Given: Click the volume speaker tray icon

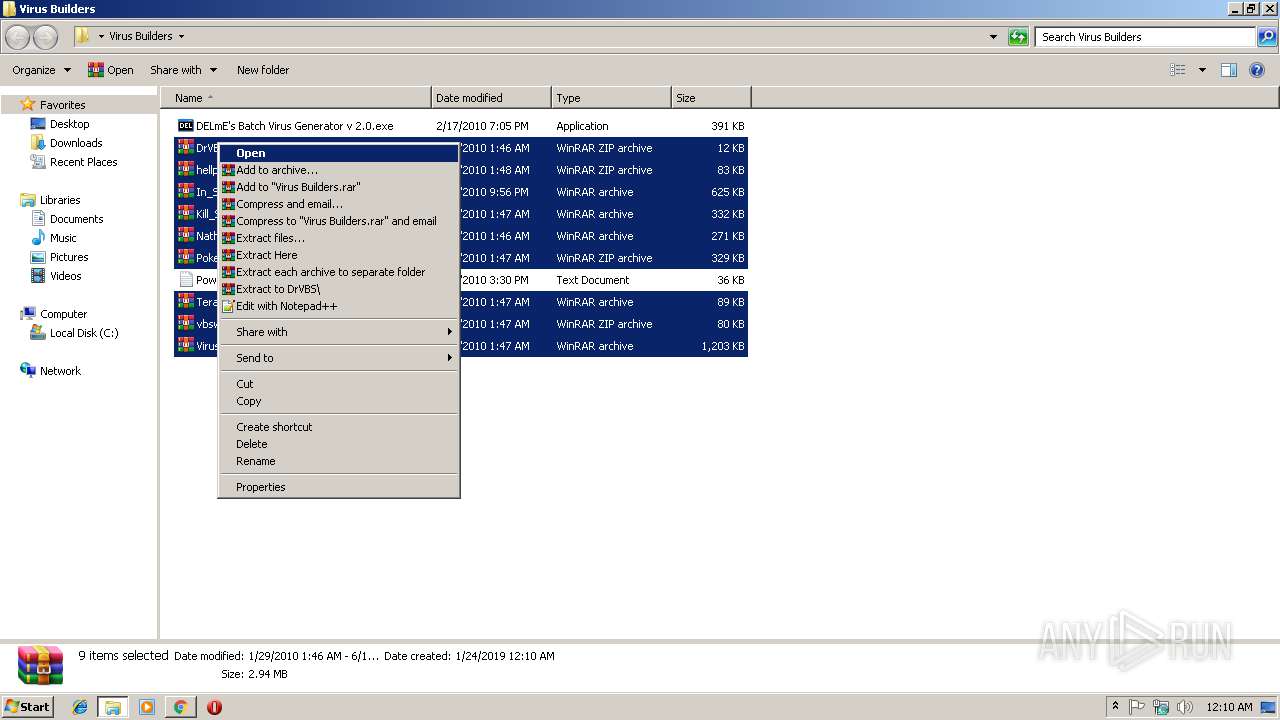Looking at the screenshot, I should [1185, 707].
